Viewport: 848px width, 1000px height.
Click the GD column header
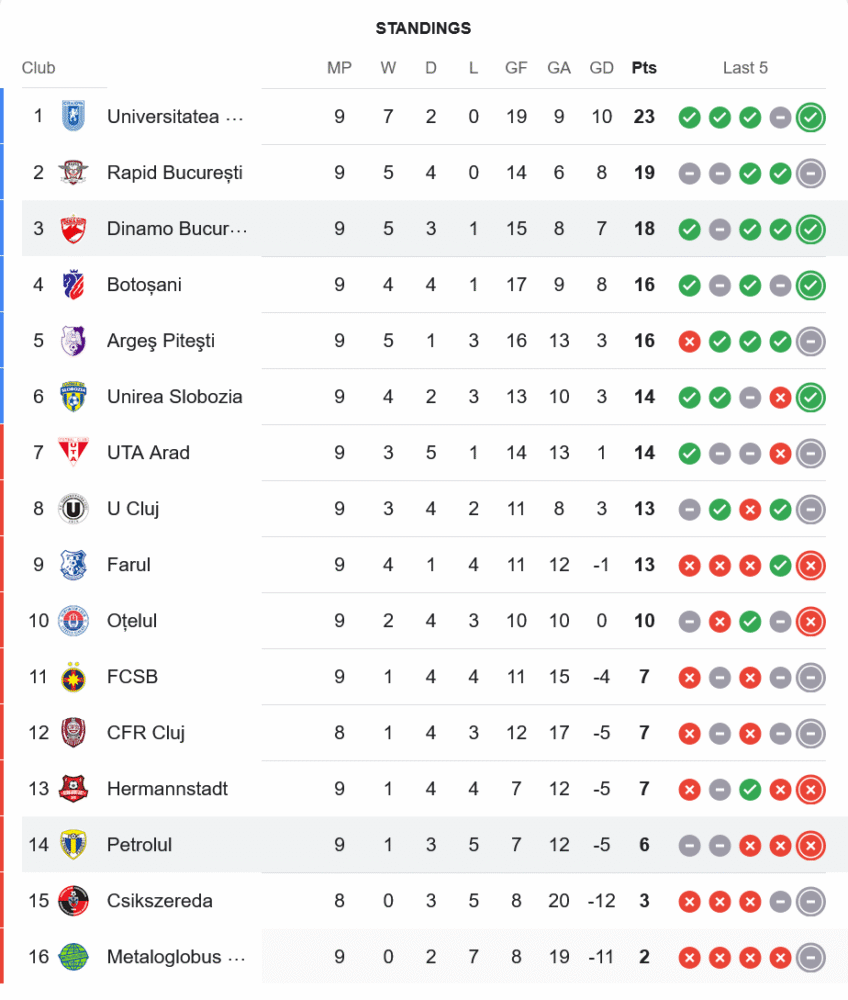click(602, 68)
